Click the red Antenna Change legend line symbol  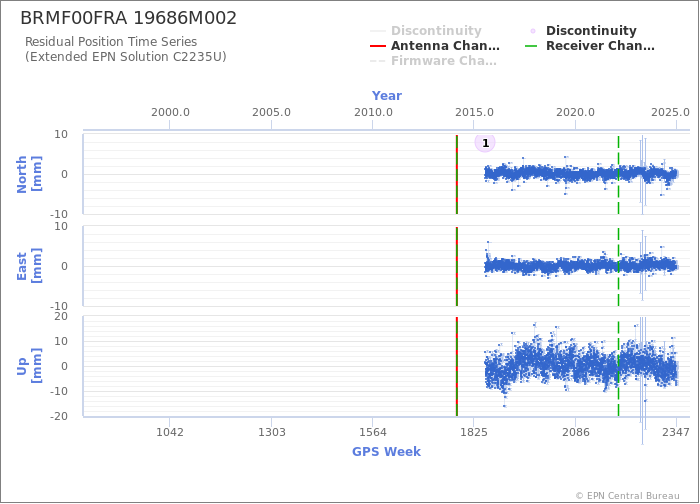click(378, 46)
